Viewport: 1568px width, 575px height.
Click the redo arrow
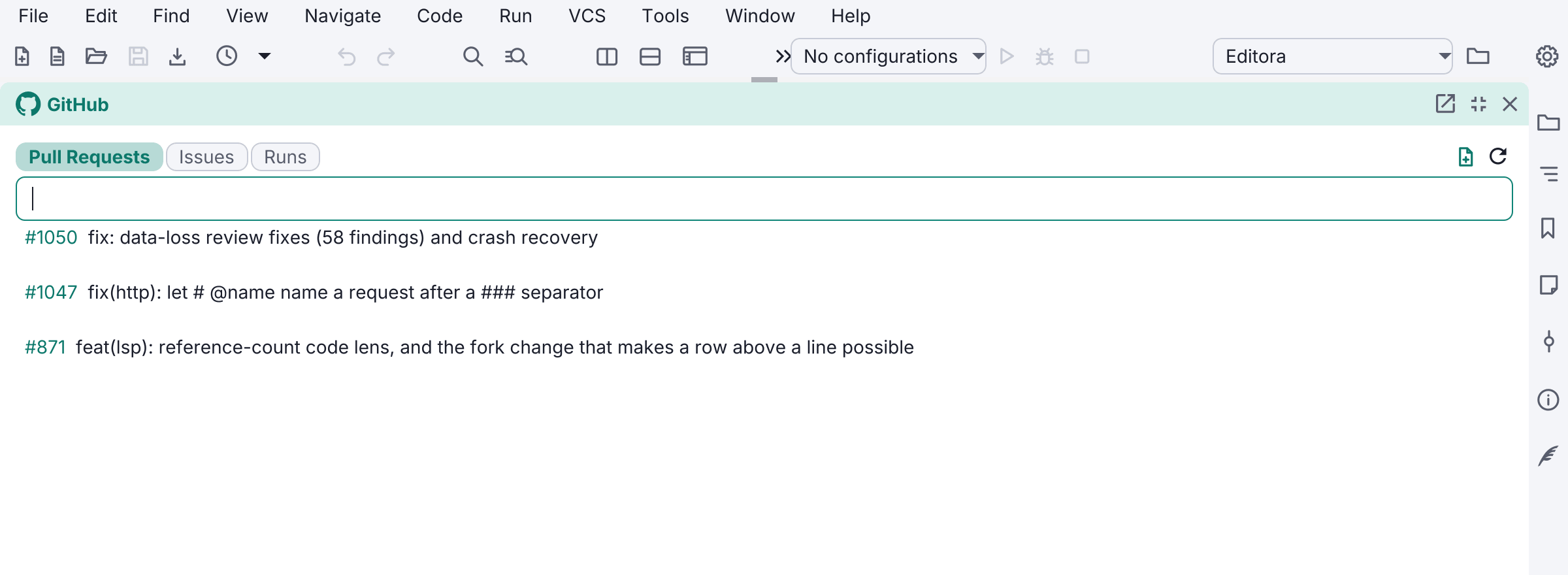point(386,57)
